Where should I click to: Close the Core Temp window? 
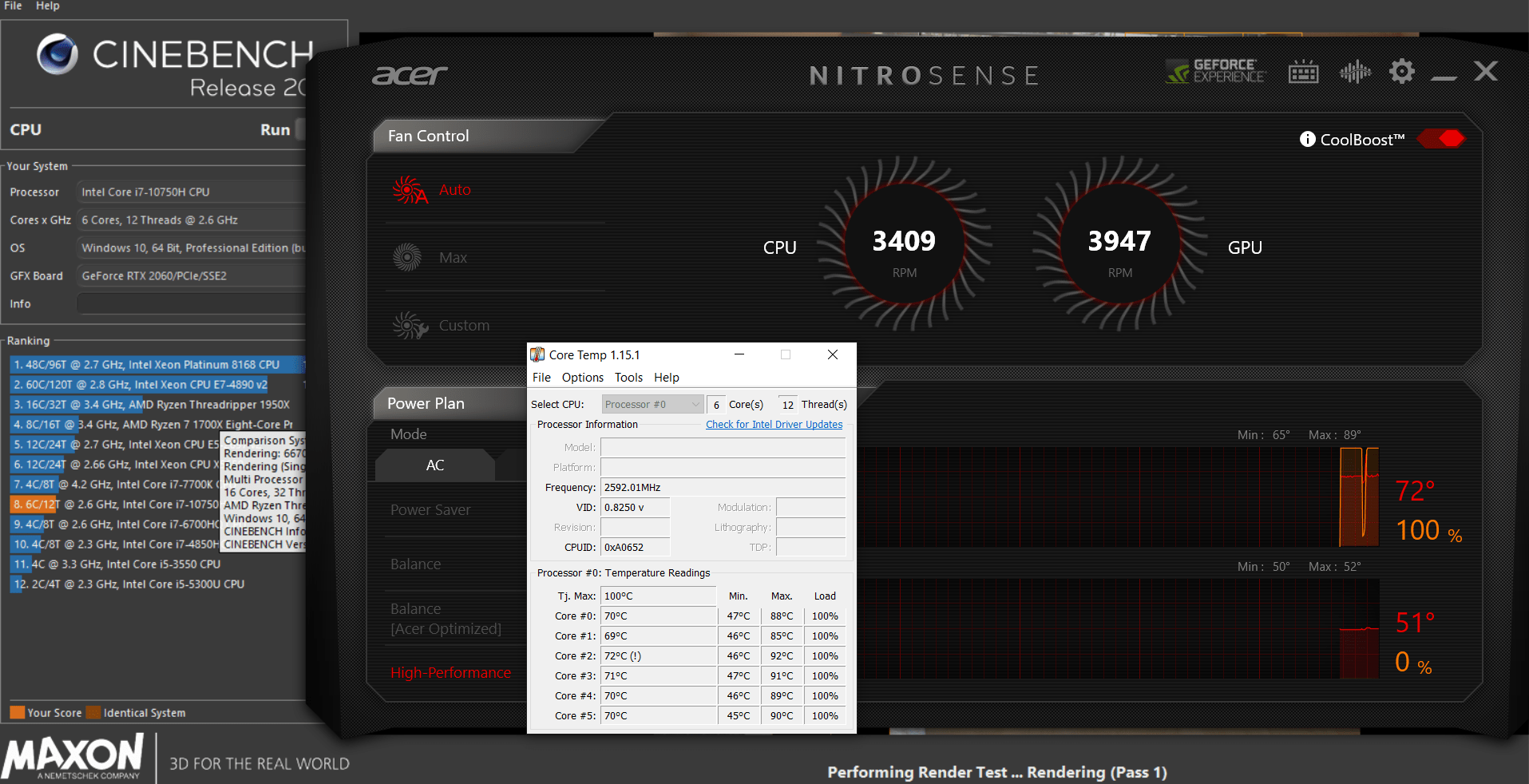833,354
